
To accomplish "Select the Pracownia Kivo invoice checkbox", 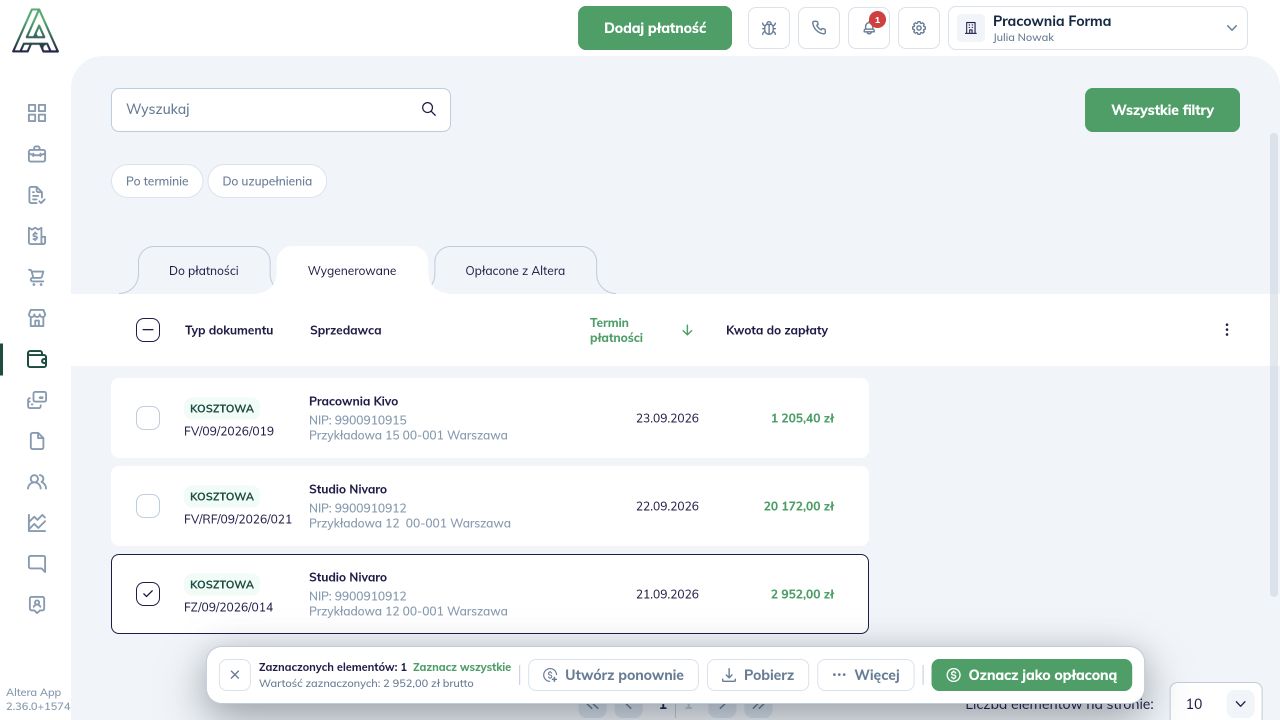I will coord(148,418).
